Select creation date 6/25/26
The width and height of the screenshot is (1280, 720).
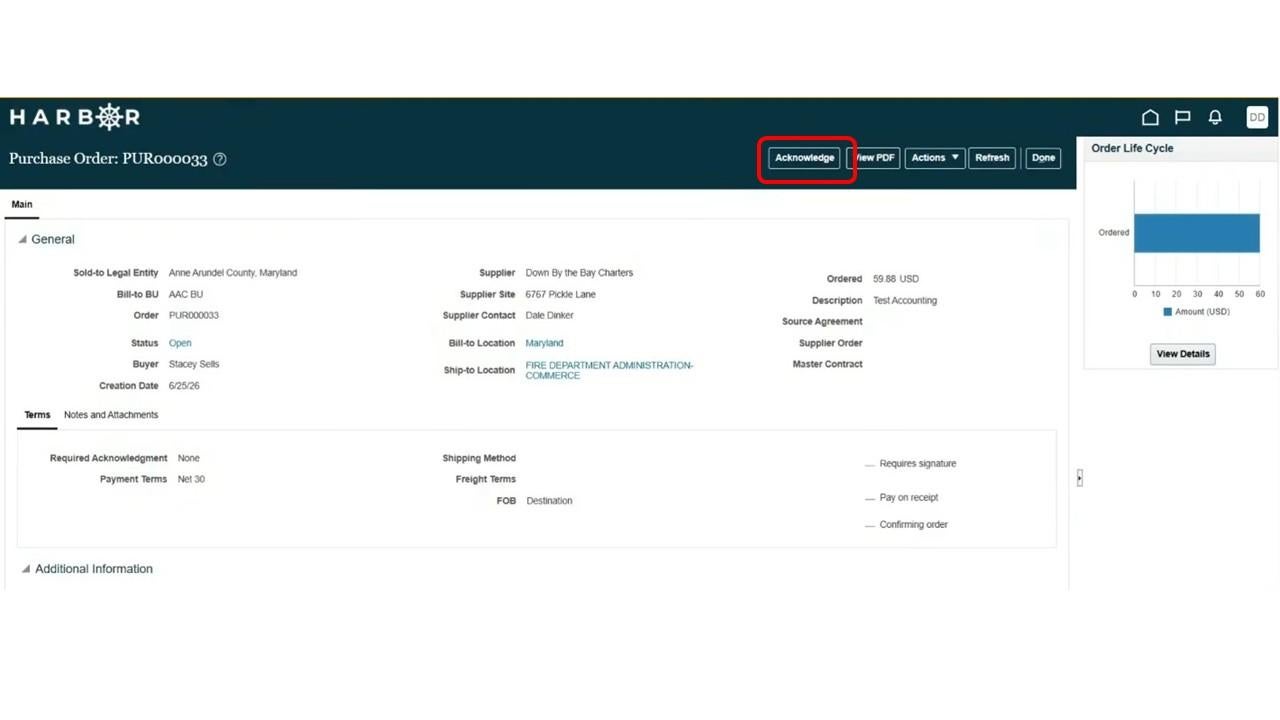point(184,386)
